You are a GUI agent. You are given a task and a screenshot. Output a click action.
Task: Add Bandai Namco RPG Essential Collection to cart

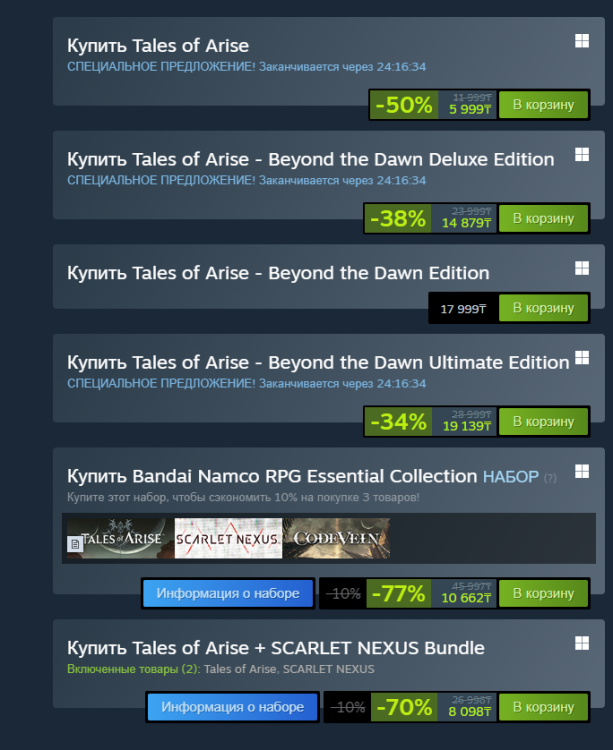click(x=543, y=593)
